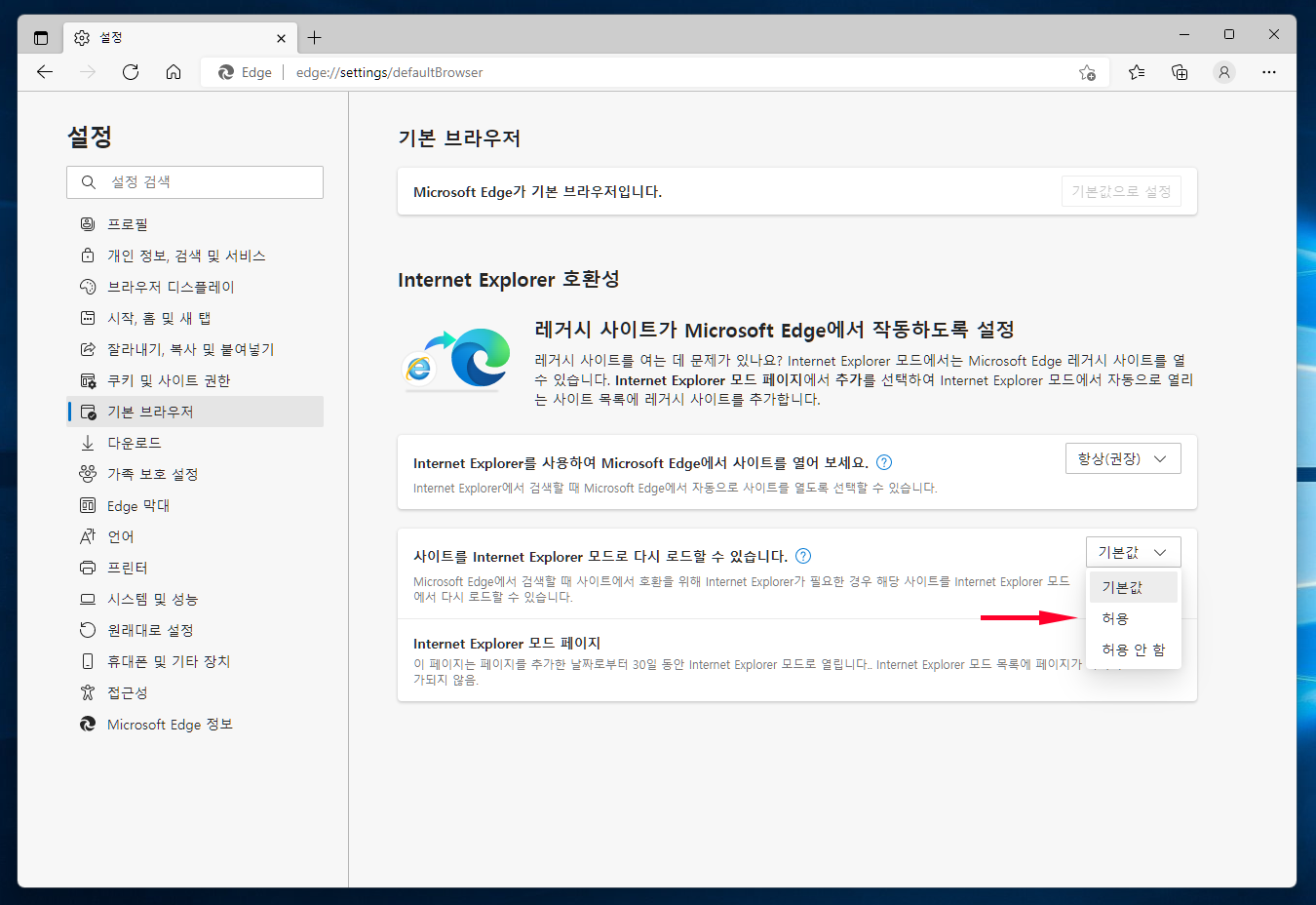The width and height of the screenshot is (1316, 905).
Task: Click the user profile avatar icon
Action: [x=1224, y=72]
